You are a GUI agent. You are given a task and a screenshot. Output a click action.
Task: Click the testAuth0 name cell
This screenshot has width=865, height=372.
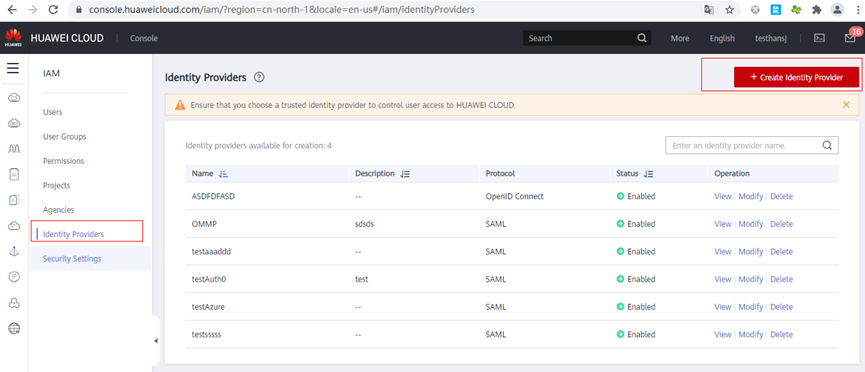(x=209, y=279)
